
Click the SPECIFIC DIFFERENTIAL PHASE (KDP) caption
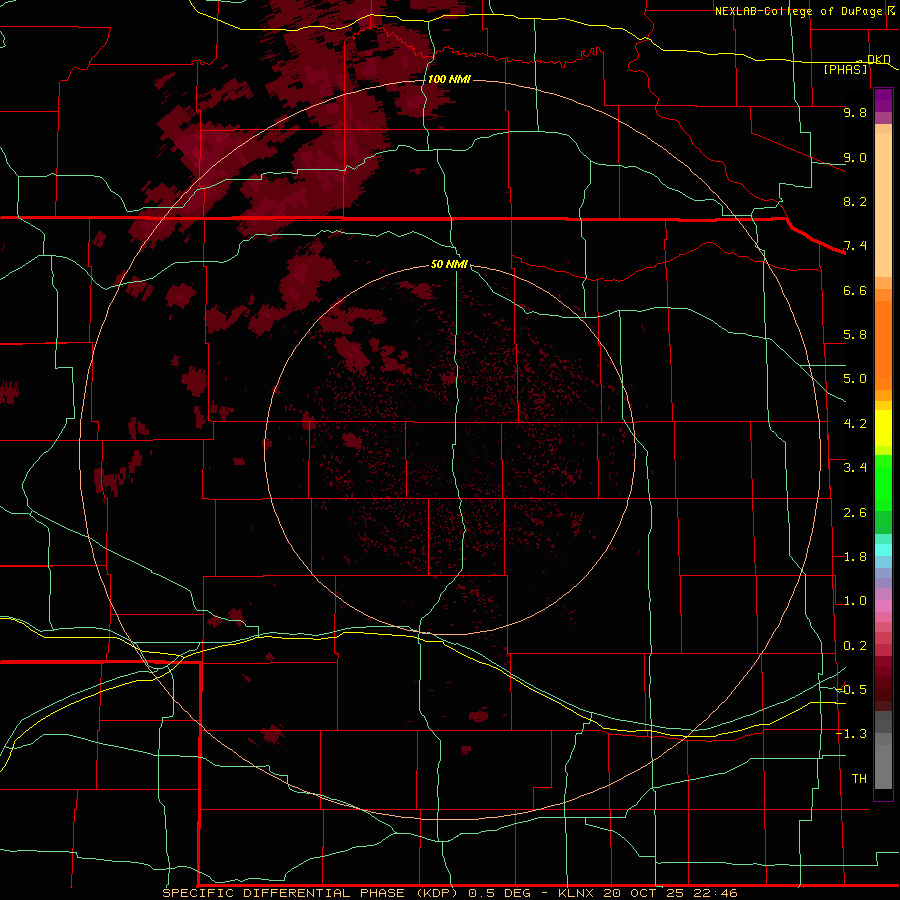[x=310, y=893]
